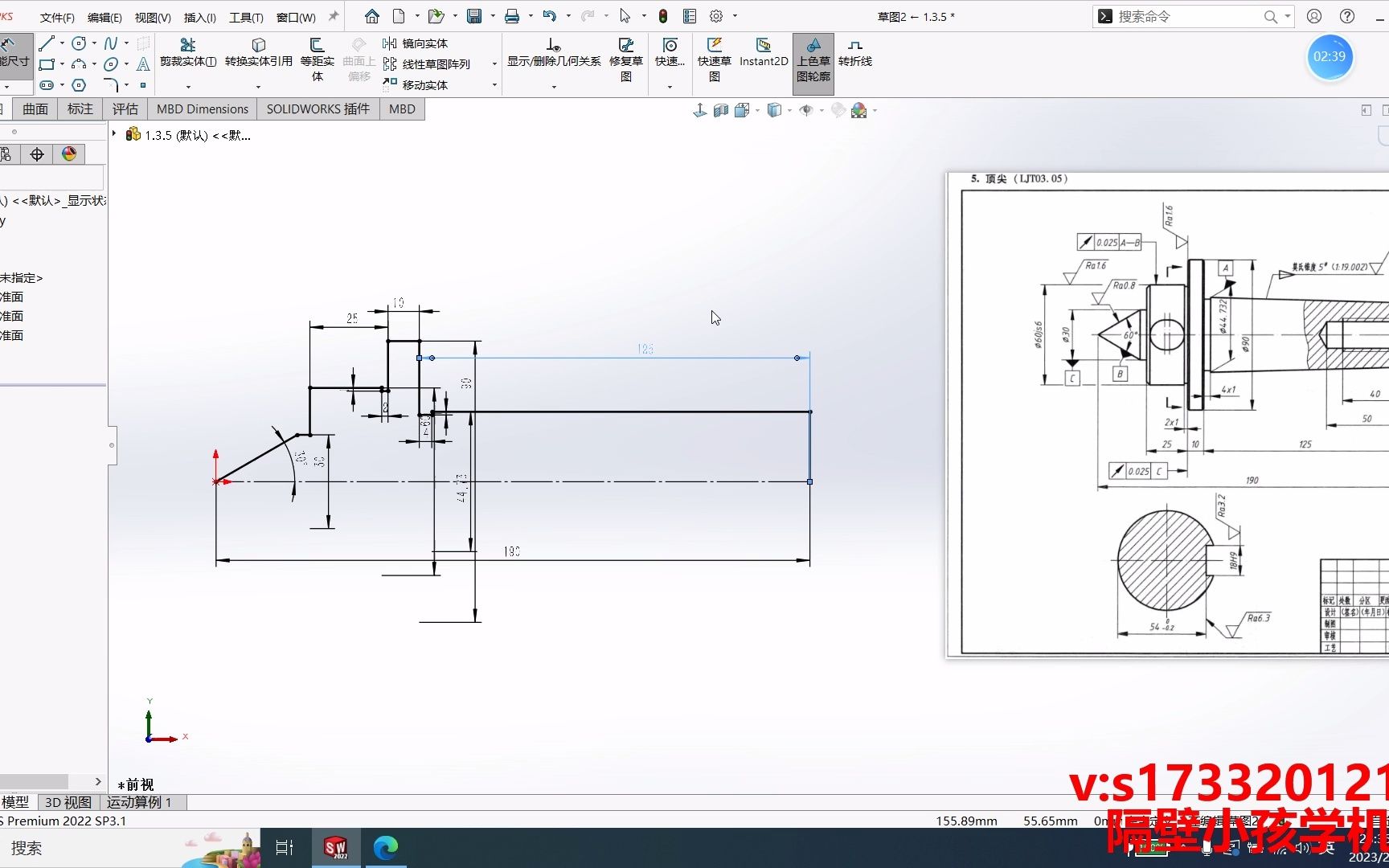The height and width of the screenshot is (868, 1389).
Task: Open the appearance color sphere in left panel
Action: point(68,154)
